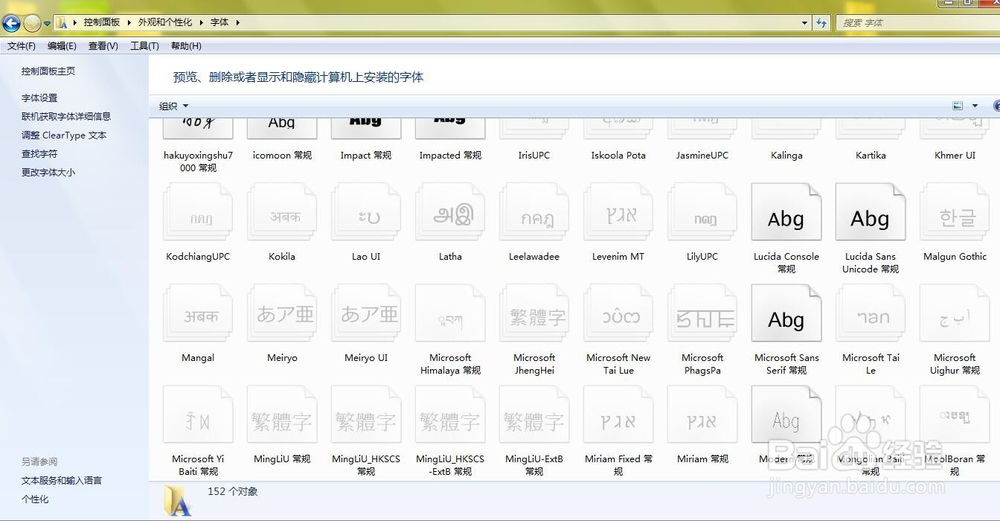Select the Latha font icon
The width and height of the screenshot is (1000, 521).
click(x=450, y=212)
